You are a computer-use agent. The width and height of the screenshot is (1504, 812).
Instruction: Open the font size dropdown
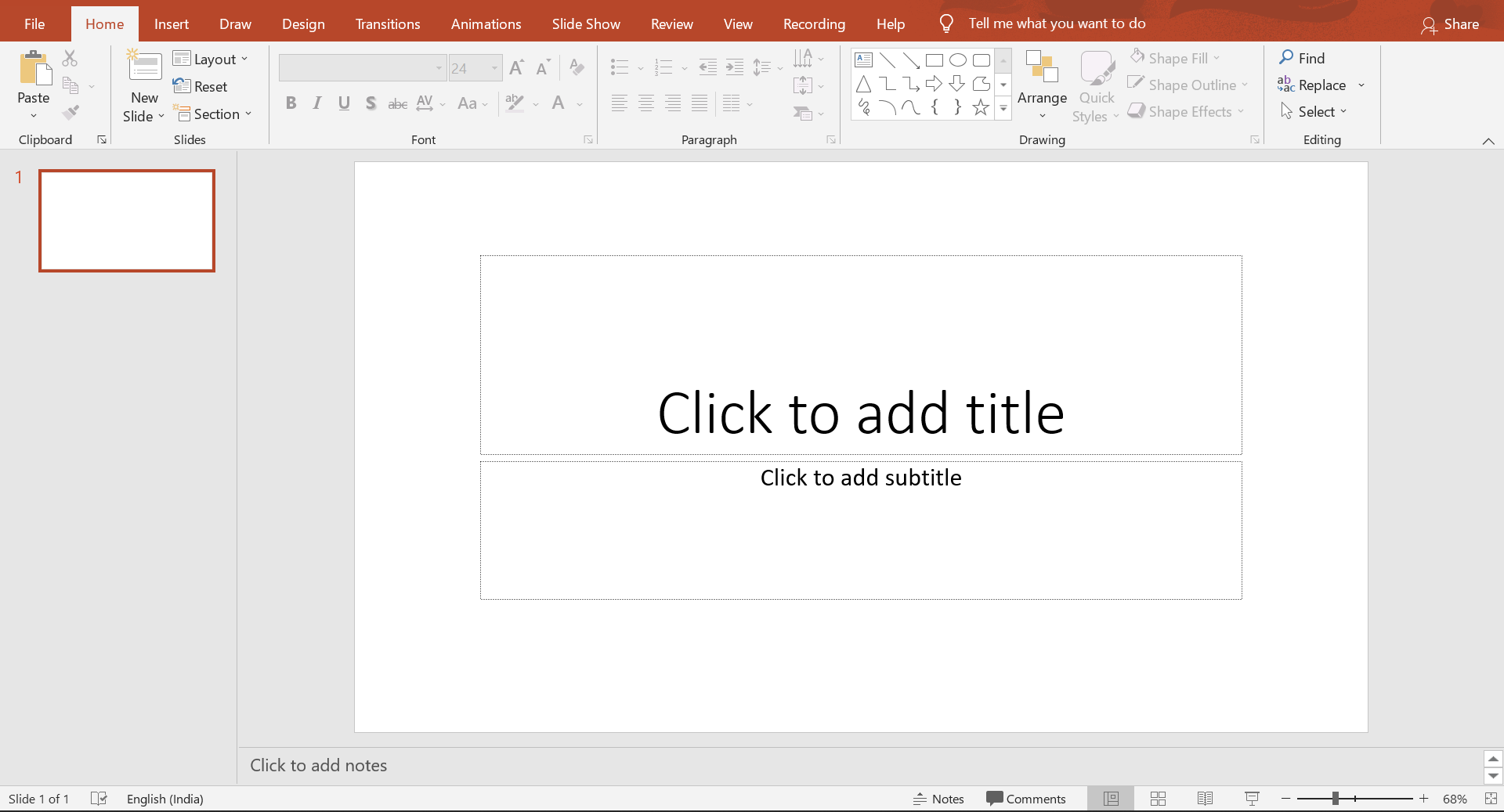pos(494,68)
